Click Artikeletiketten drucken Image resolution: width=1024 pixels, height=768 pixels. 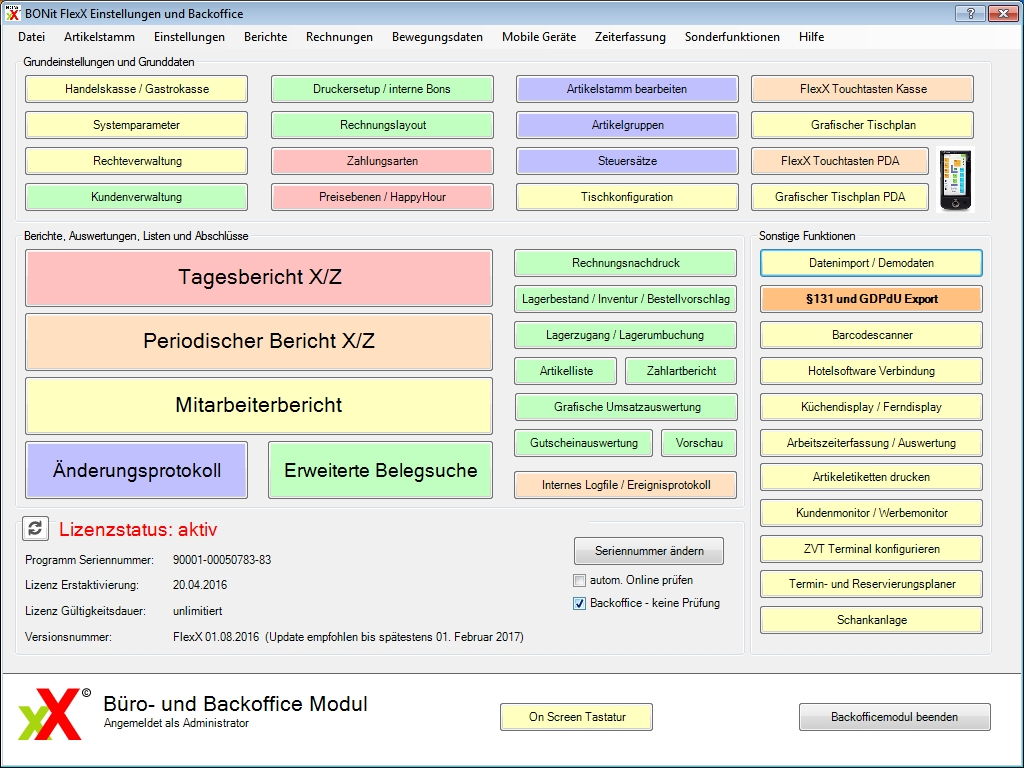coord(871,477)
